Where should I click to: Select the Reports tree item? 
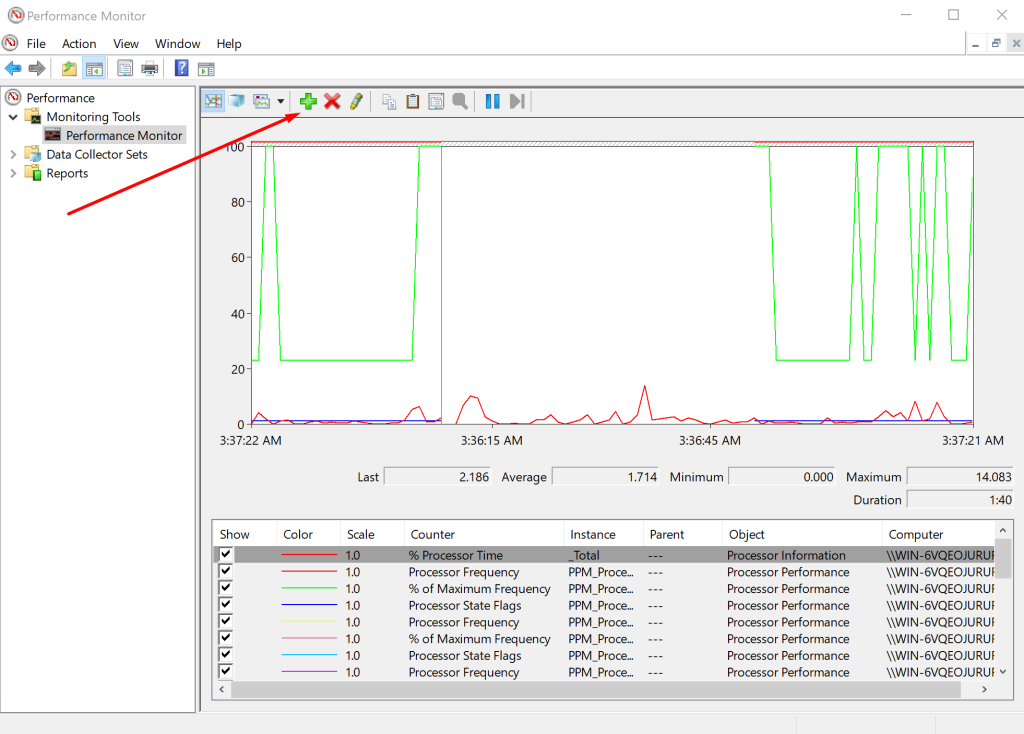pos(67,174)
